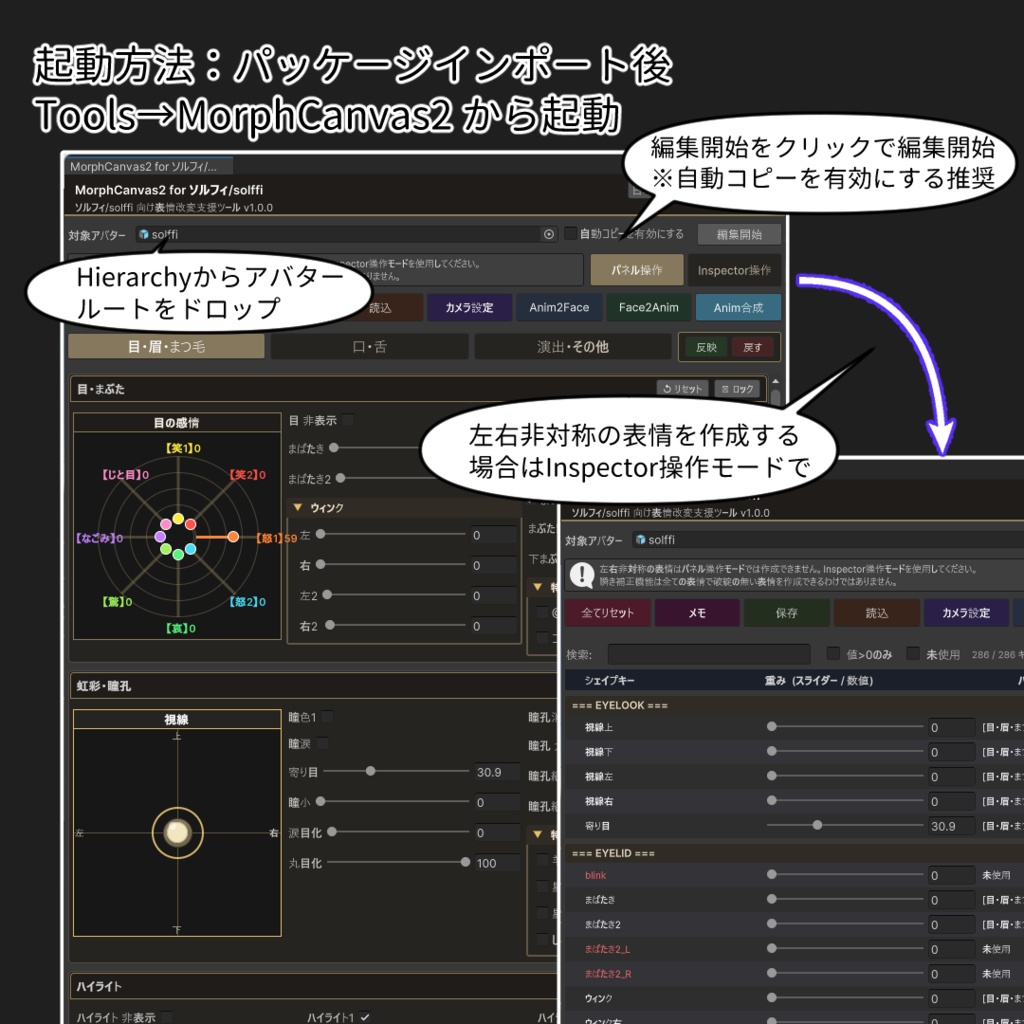Screen dimensions: 1024x1024
Task: Click the Anim2Face button
Action: coord(559,308)
